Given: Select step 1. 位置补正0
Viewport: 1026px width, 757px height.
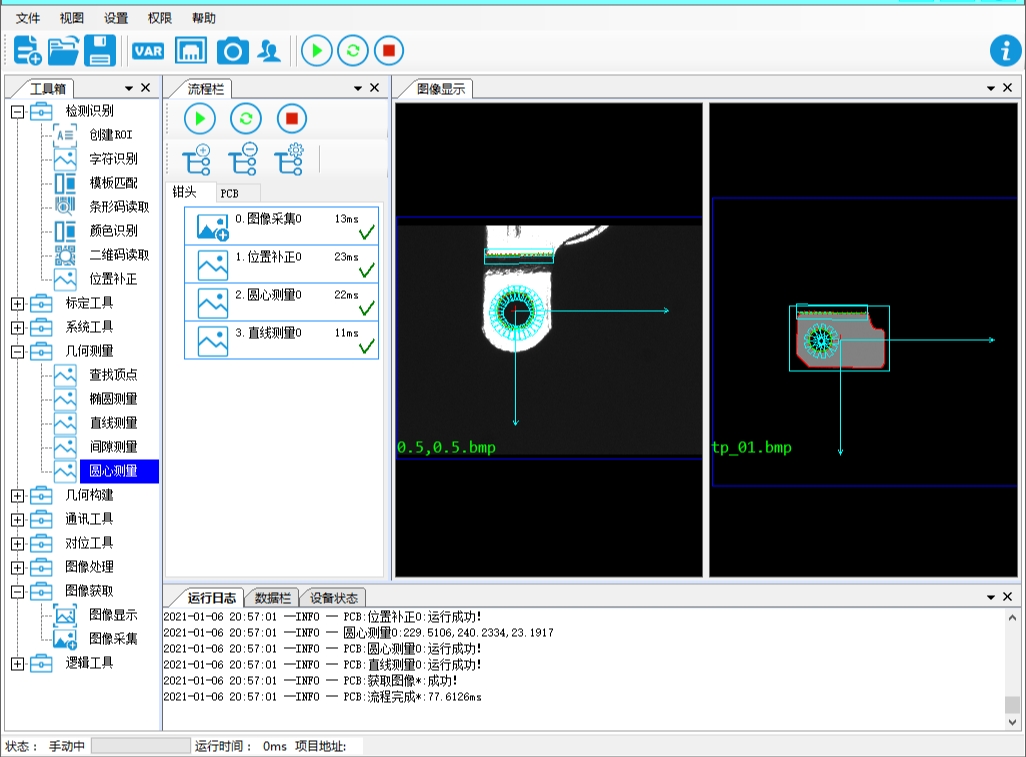Looking at the screenshot, I should [281, 264].
